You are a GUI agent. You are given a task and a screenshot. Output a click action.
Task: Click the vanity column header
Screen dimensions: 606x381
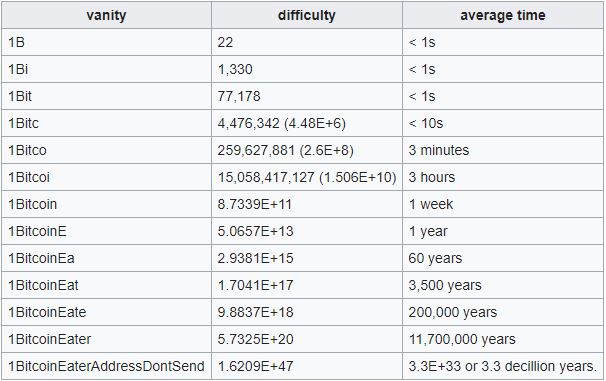tap(106, 15)
